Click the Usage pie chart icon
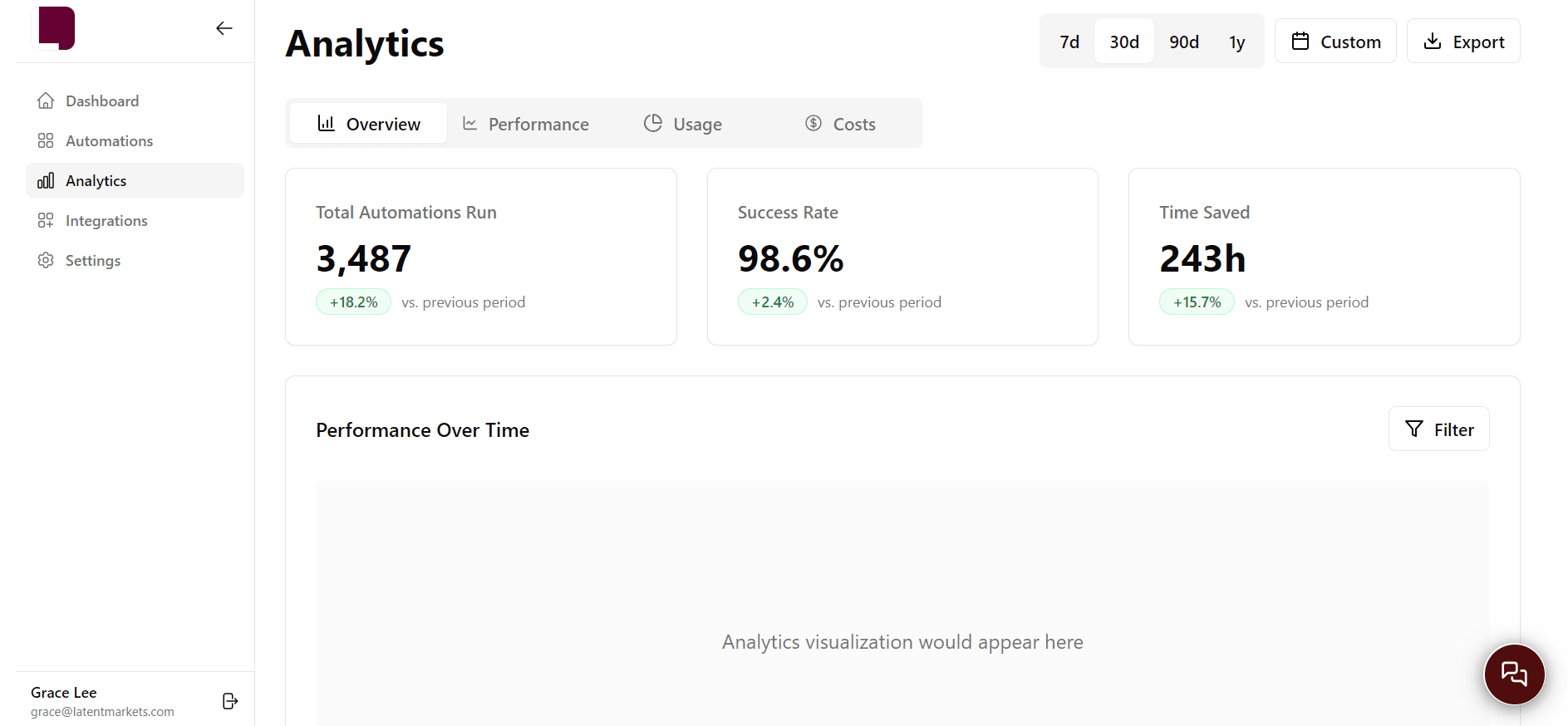This screenshot has height=726, width=1568. click(x=653, y=123)
